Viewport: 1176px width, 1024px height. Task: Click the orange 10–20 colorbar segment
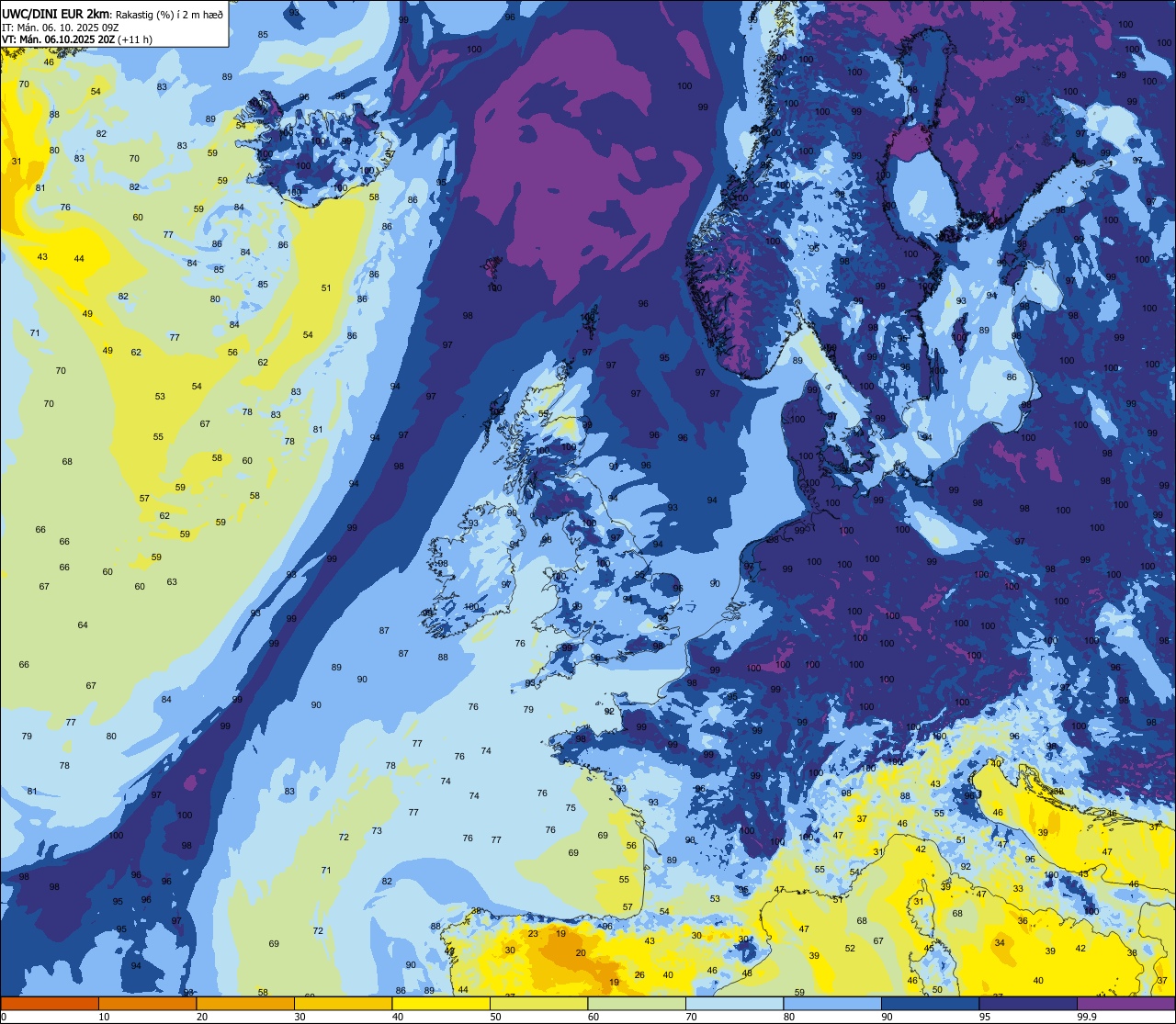click(147, 1003)
